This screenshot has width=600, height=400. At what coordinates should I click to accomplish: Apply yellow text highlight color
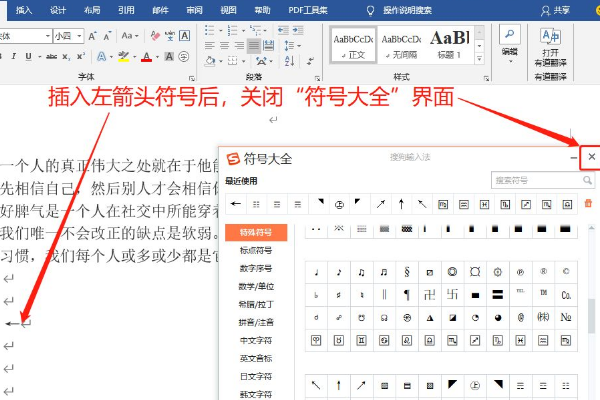(123, 57)
